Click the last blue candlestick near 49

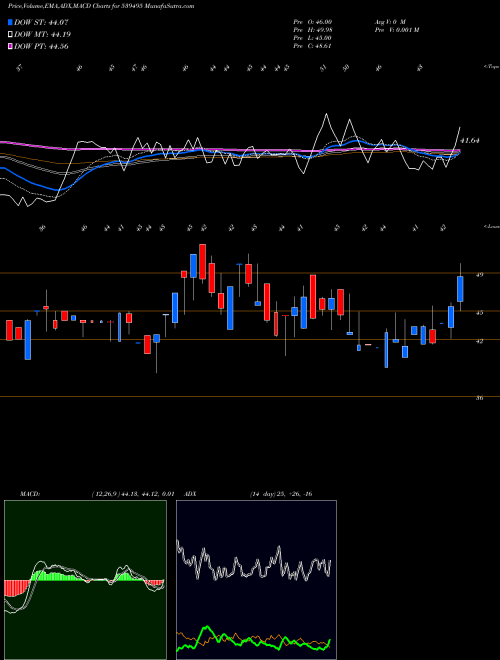click(x=460, y=289)
